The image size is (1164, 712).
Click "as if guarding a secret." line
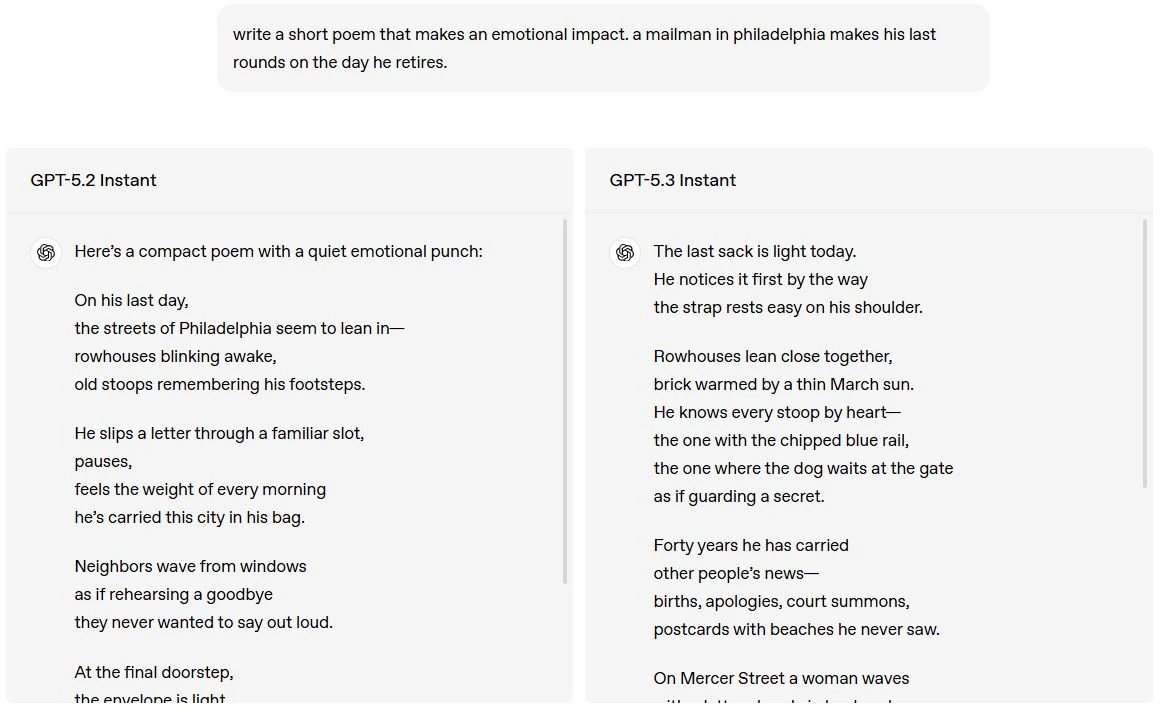tap(739, 497)
